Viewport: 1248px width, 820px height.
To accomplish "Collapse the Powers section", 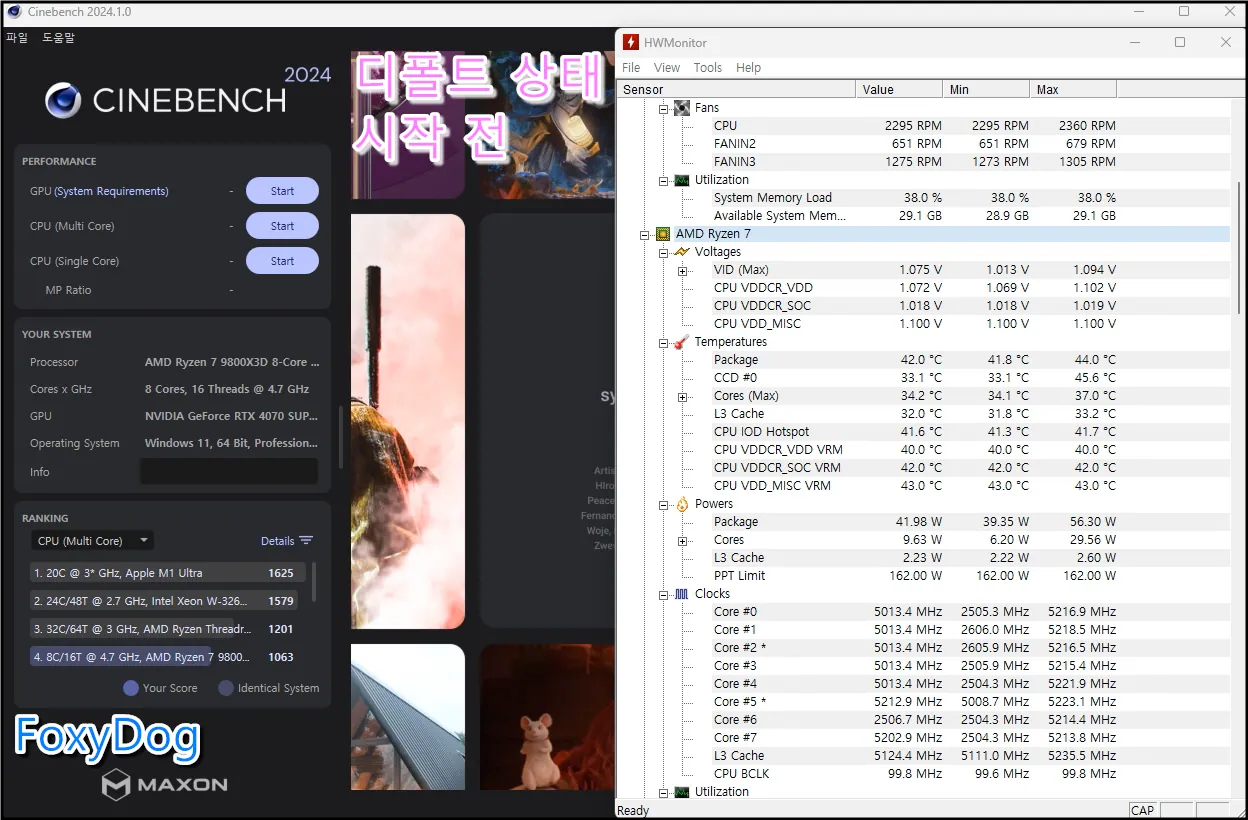I will (663, 504).
